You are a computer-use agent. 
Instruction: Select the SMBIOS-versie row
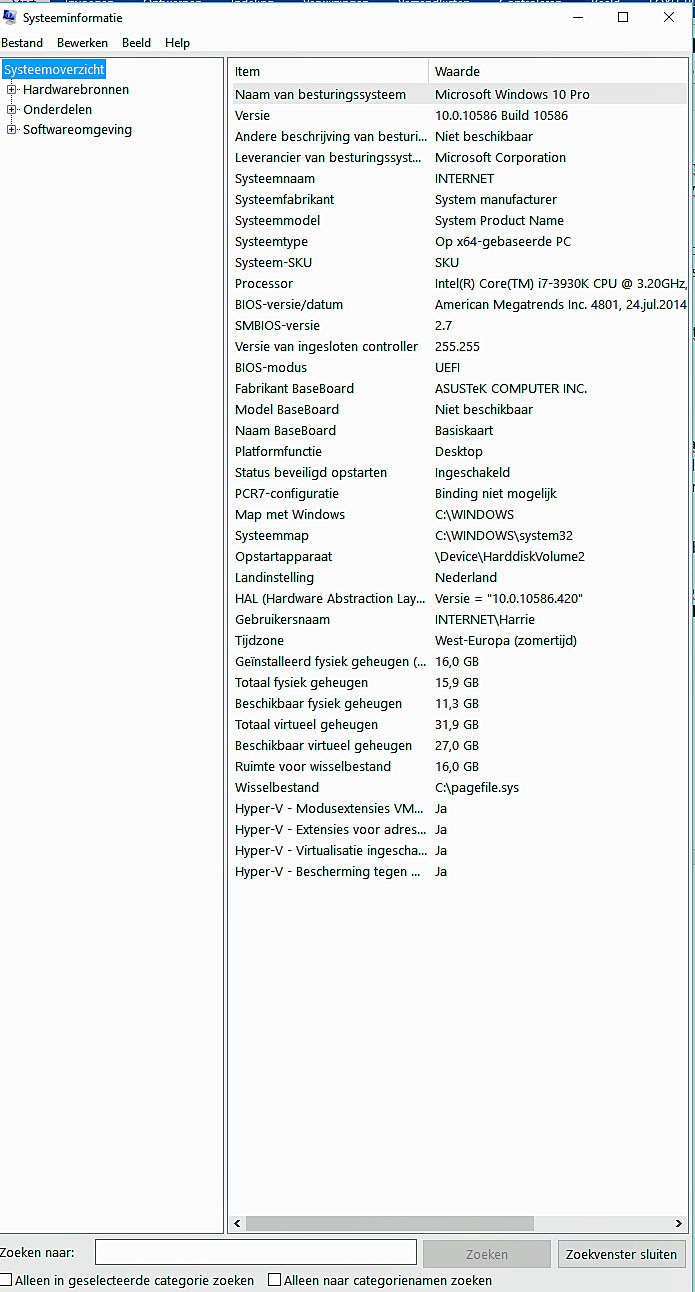pos(460,325)
